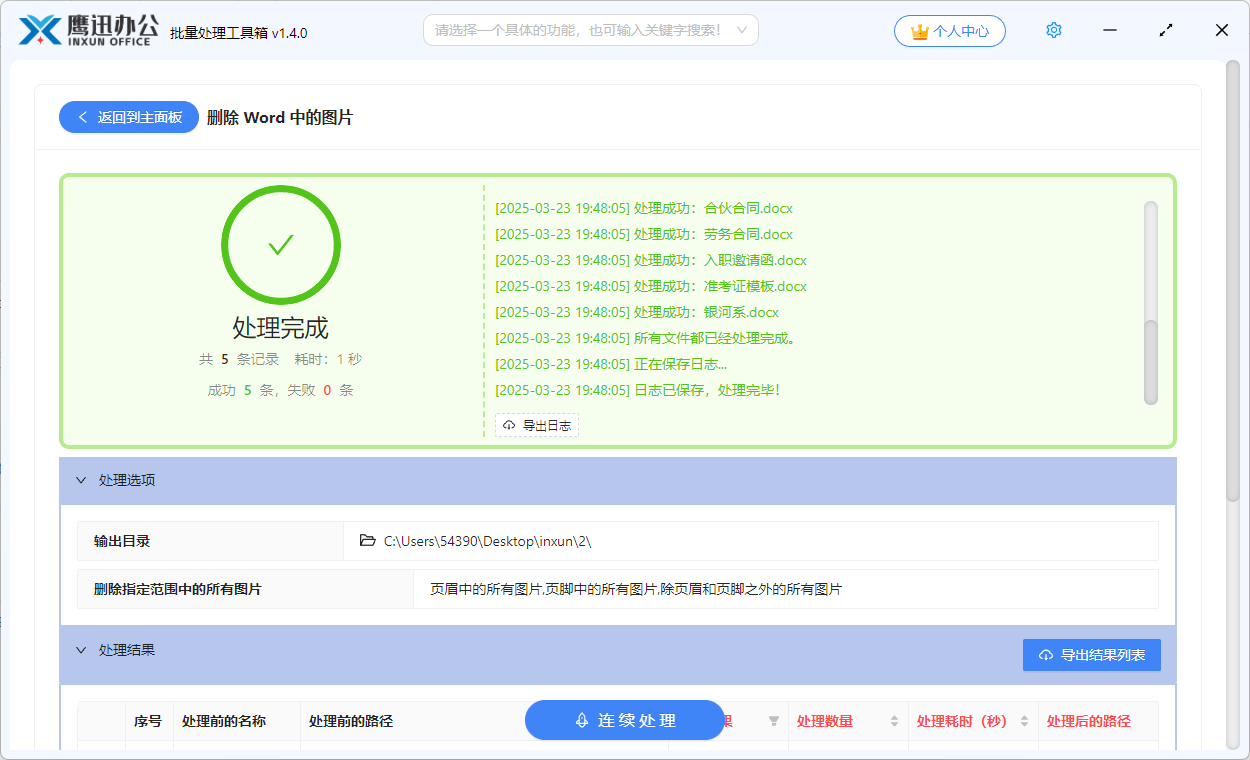Click log line 准考证模板.docx
The width and height of the screenshot is (1250, 760).
coord(651,286)
